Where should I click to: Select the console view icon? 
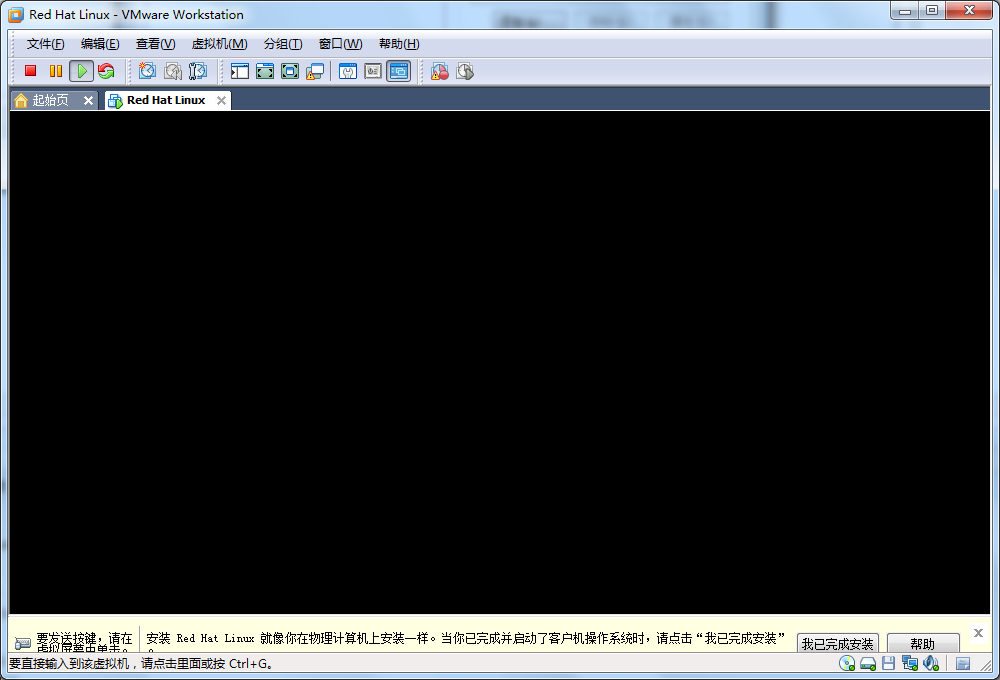399,71
